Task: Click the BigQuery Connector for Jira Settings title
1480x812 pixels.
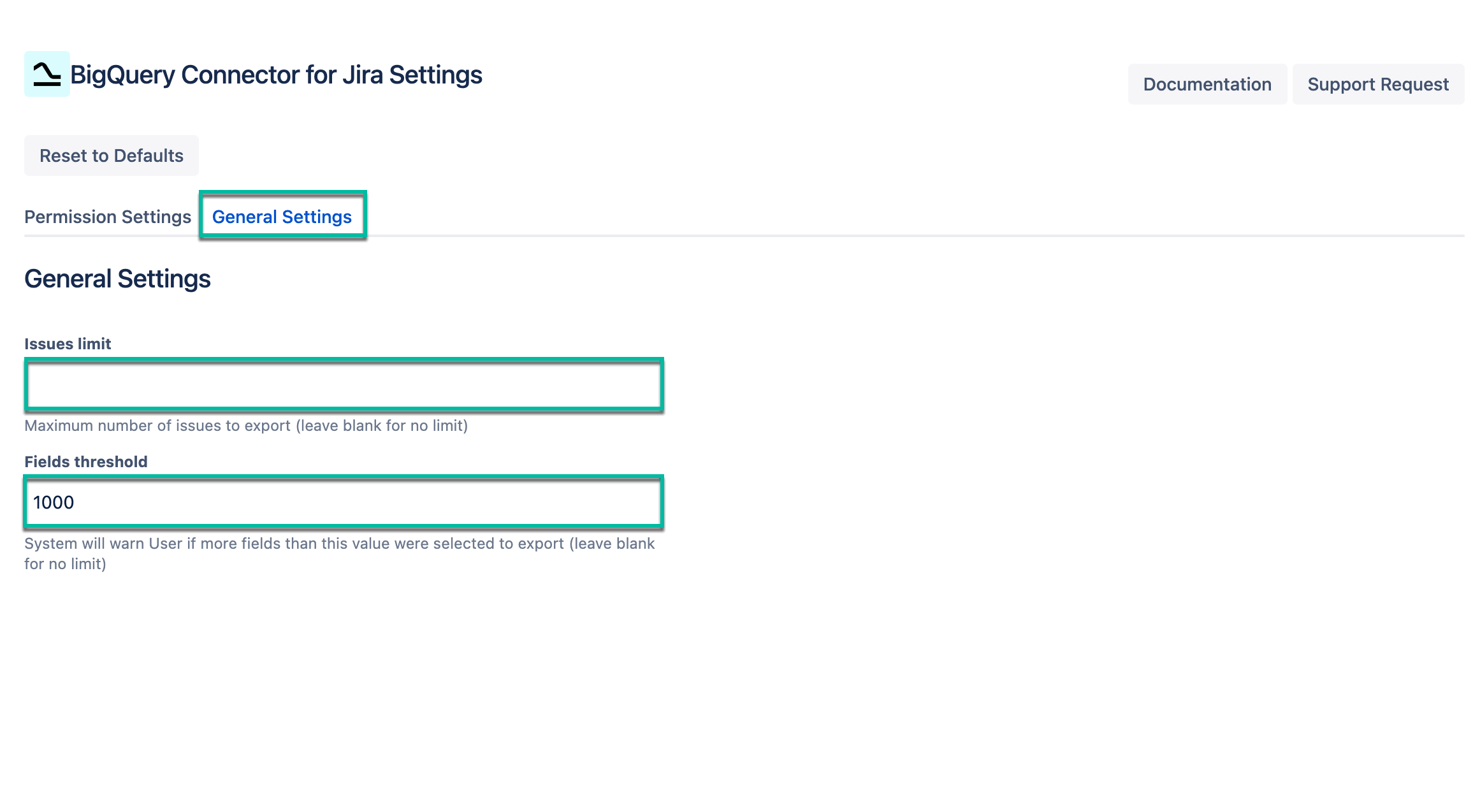Action: click(x=275, y=75)
